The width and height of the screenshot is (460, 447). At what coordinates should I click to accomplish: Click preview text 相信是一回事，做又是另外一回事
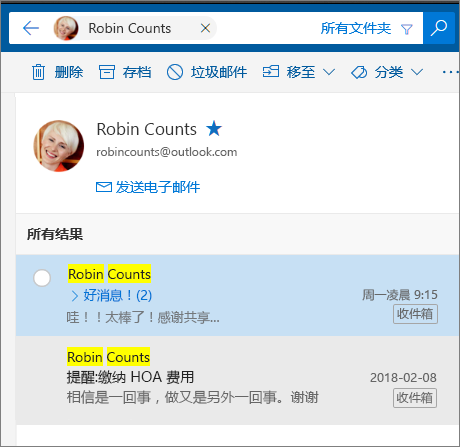pos(193,397)
